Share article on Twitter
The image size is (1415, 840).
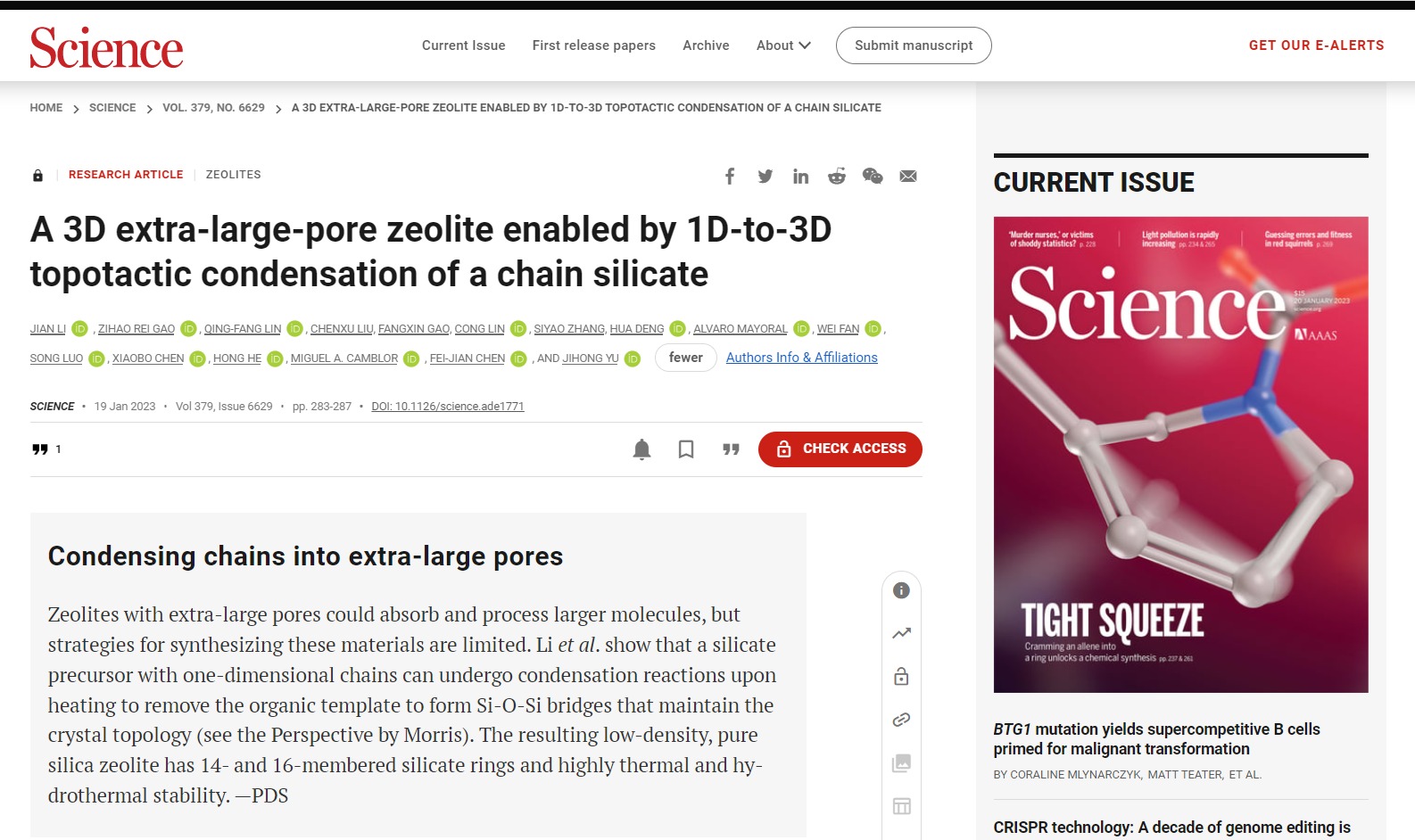765,176
